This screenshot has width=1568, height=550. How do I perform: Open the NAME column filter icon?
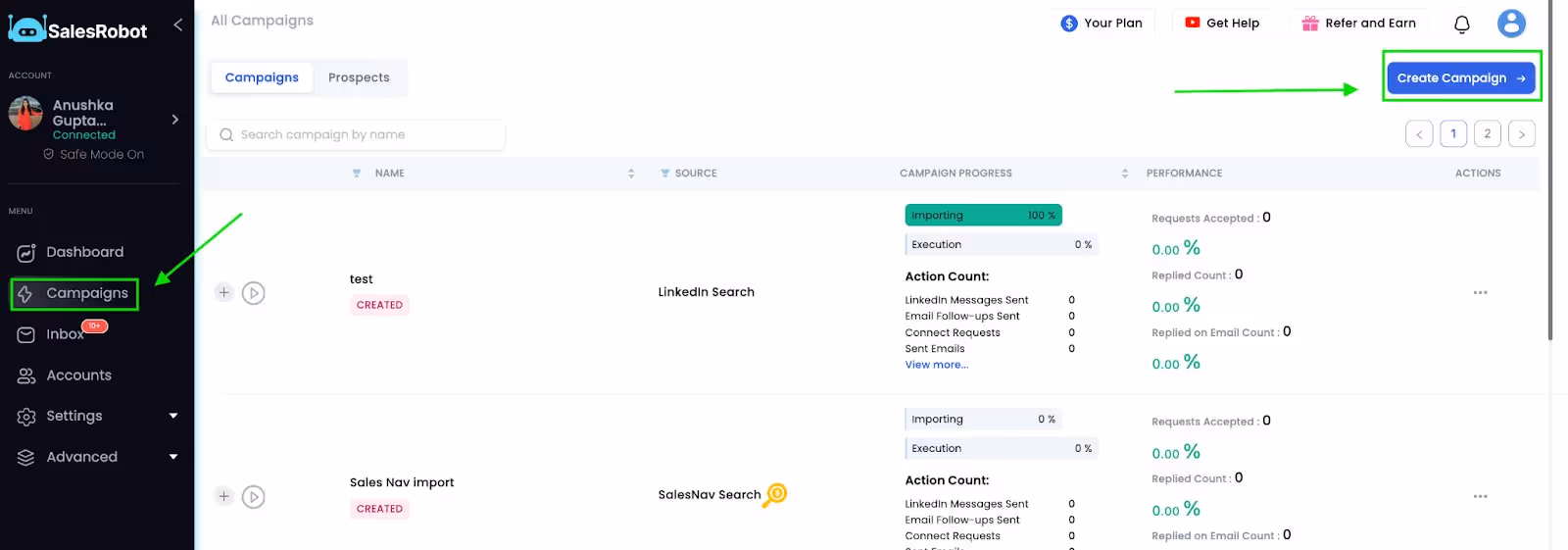tap(357, 174)
